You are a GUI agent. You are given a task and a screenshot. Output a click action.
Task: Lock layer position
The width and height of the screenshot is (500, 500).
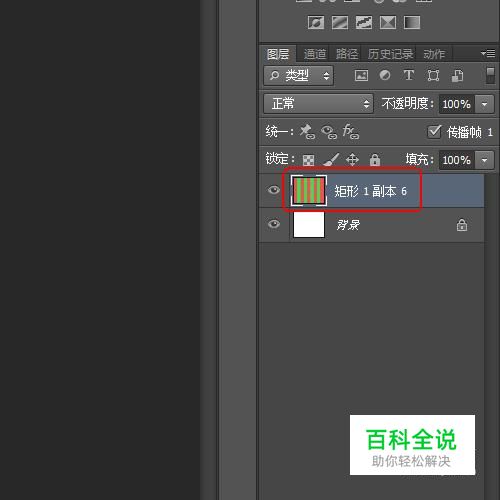pos(352,160)
